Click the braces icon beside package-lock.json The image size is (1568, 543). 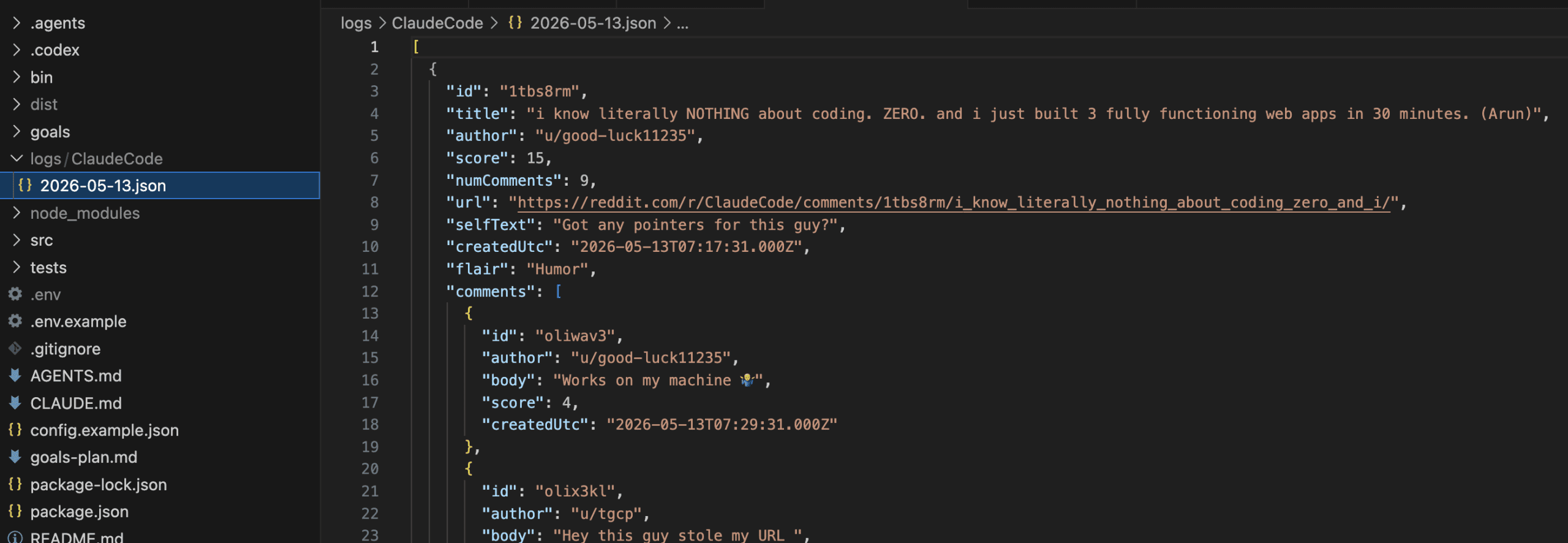(15, 484)
